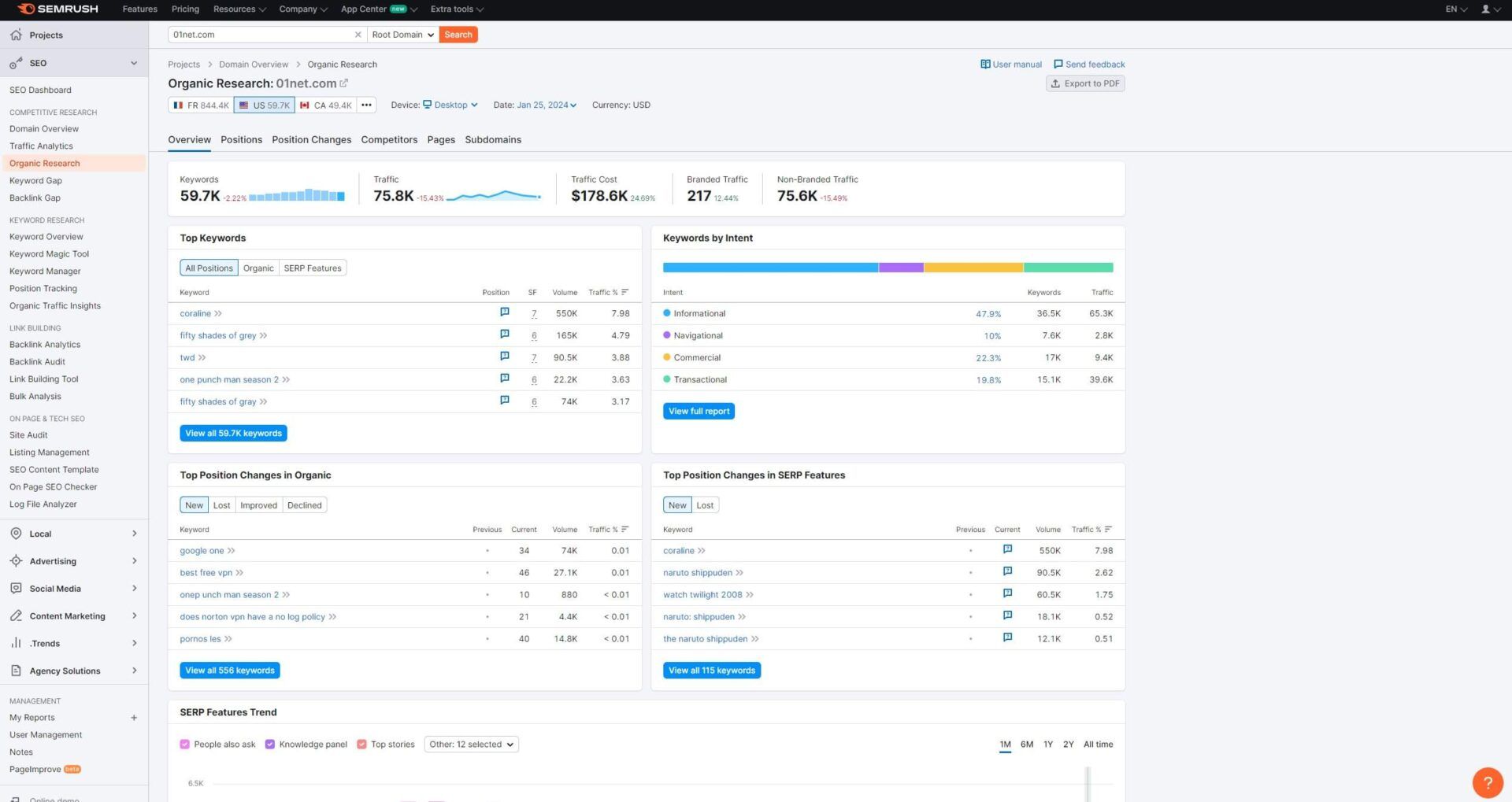This screenshot has height=802, width=1512.
Task: Click the Agency Solutions document icon
Action: coord(16,671)
